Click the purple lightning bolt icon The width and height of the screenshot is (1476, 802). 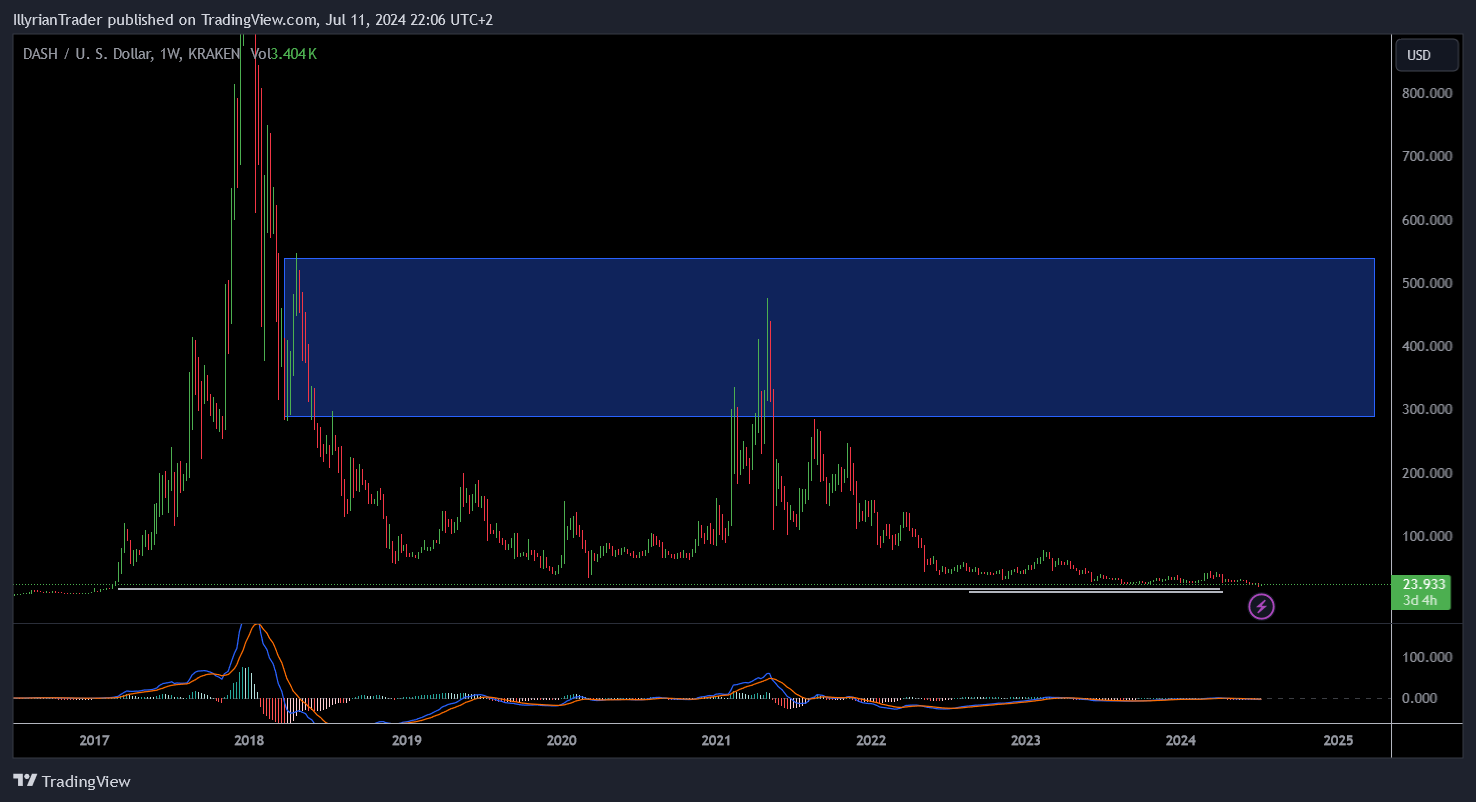(1262, 606)
